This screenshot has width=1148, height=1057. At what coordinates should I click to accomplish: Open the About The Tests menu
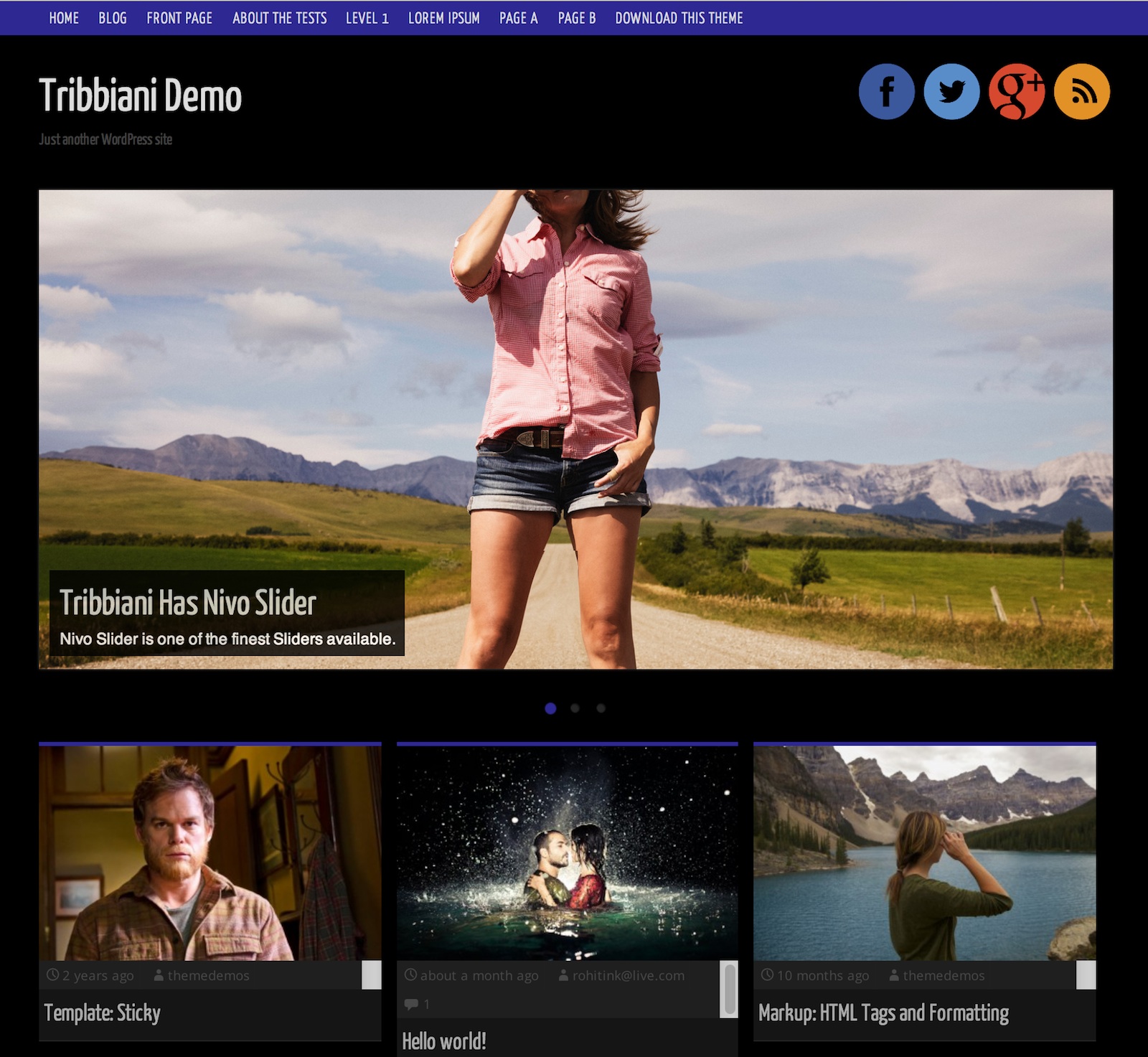click(279, 18)
